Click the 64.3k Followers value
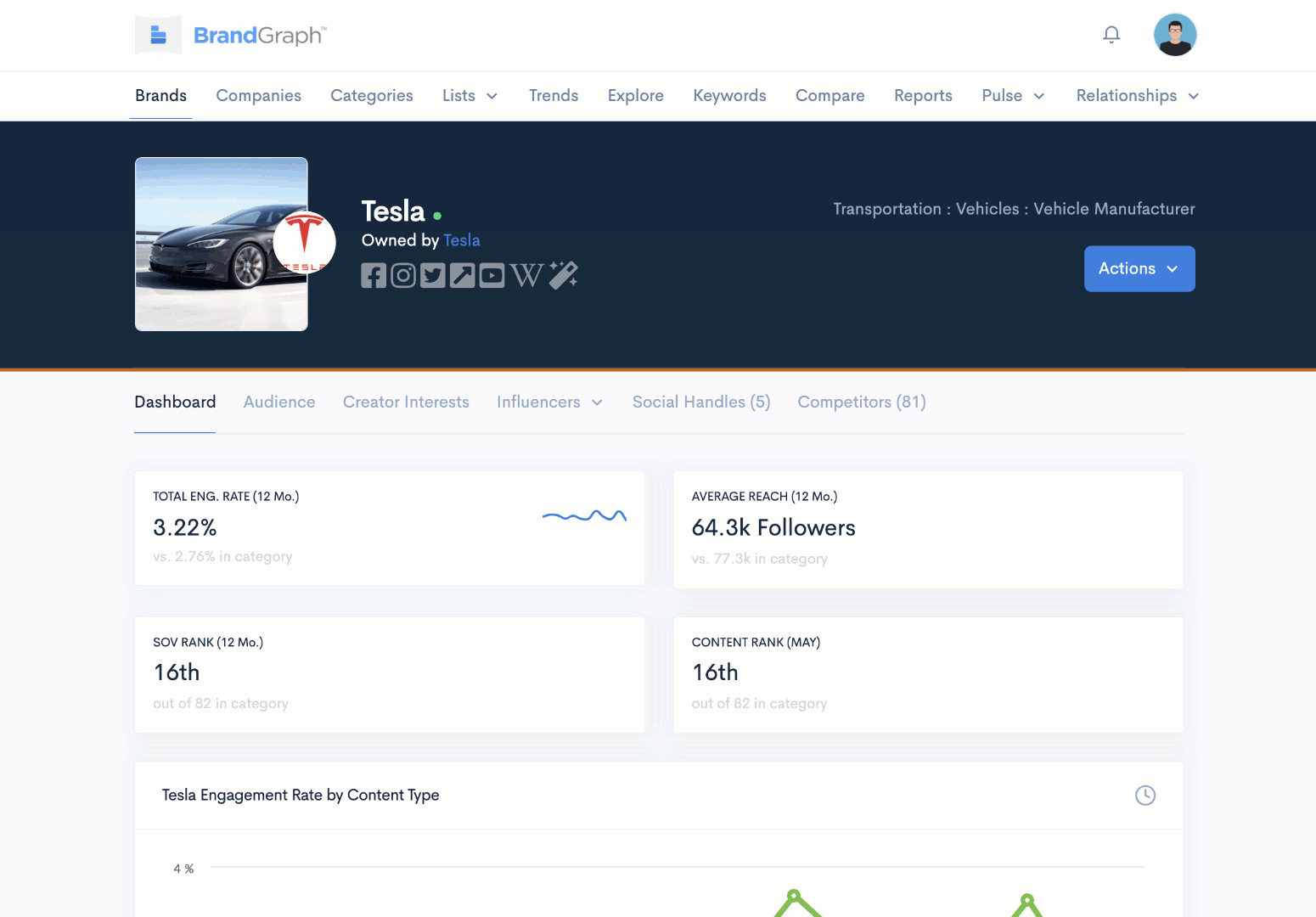This screenshot has height=917, width=1316. [x=773, y=528]
